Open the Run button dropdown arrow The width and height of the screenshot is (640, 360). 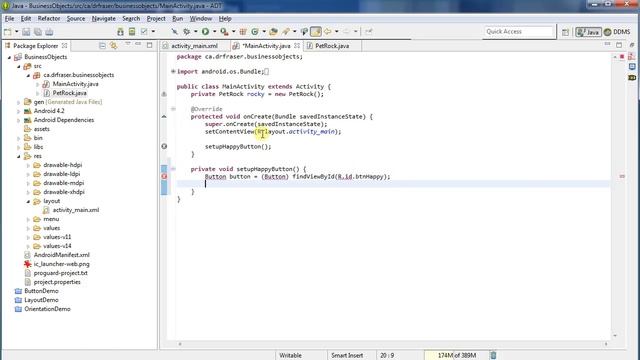click(x=214, y=31)
